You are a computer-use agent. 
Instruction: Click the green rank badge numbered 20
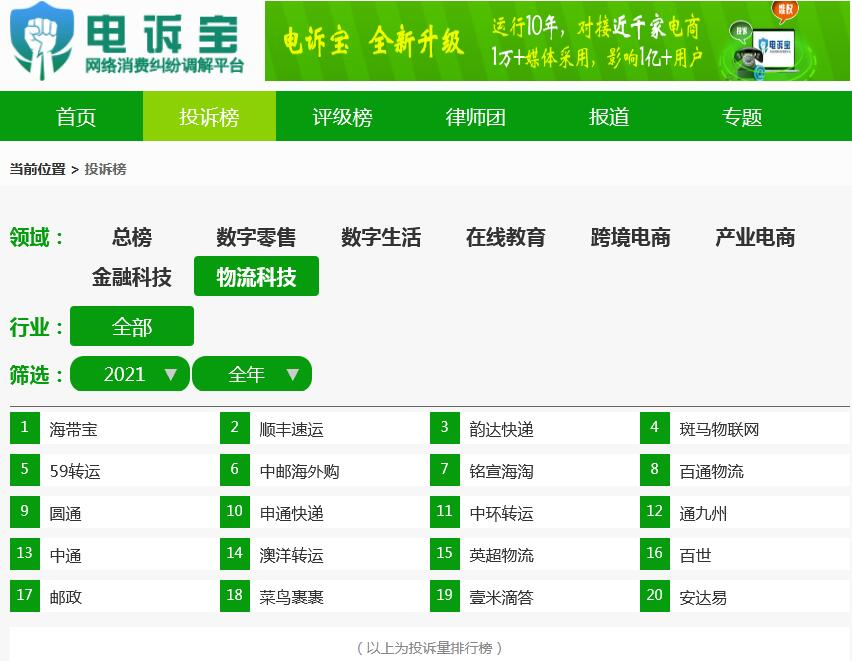point(655,595)
